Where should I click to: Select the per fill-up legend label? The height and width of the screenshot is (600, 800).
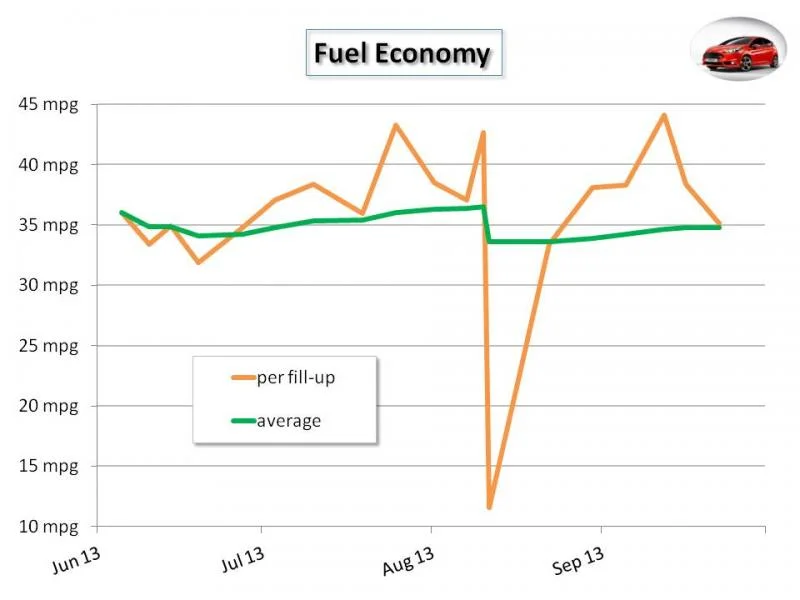296,378
